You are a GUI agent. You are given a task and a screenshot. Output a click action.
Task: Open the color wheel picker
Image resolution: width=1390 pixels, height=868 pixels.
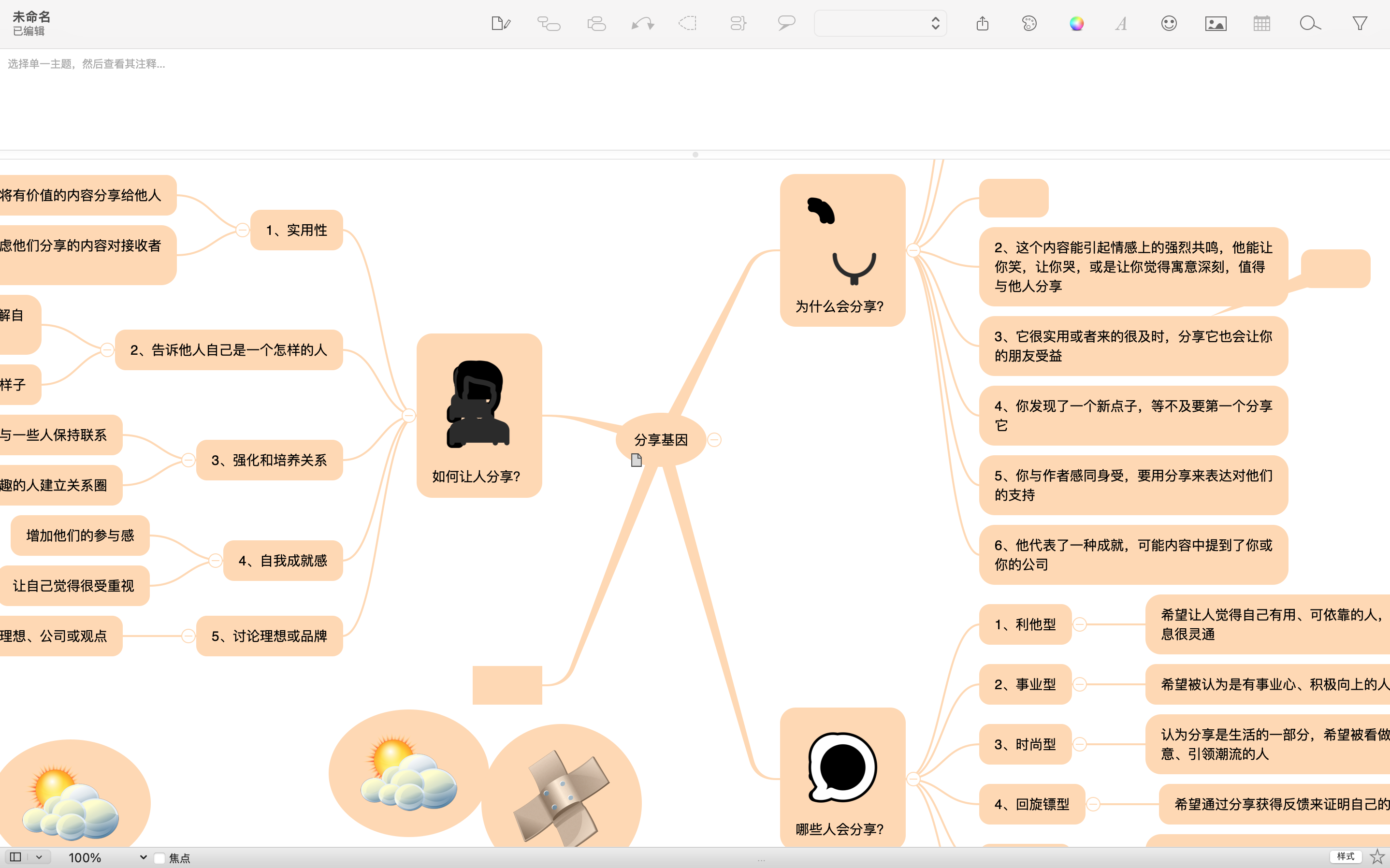1076,24
